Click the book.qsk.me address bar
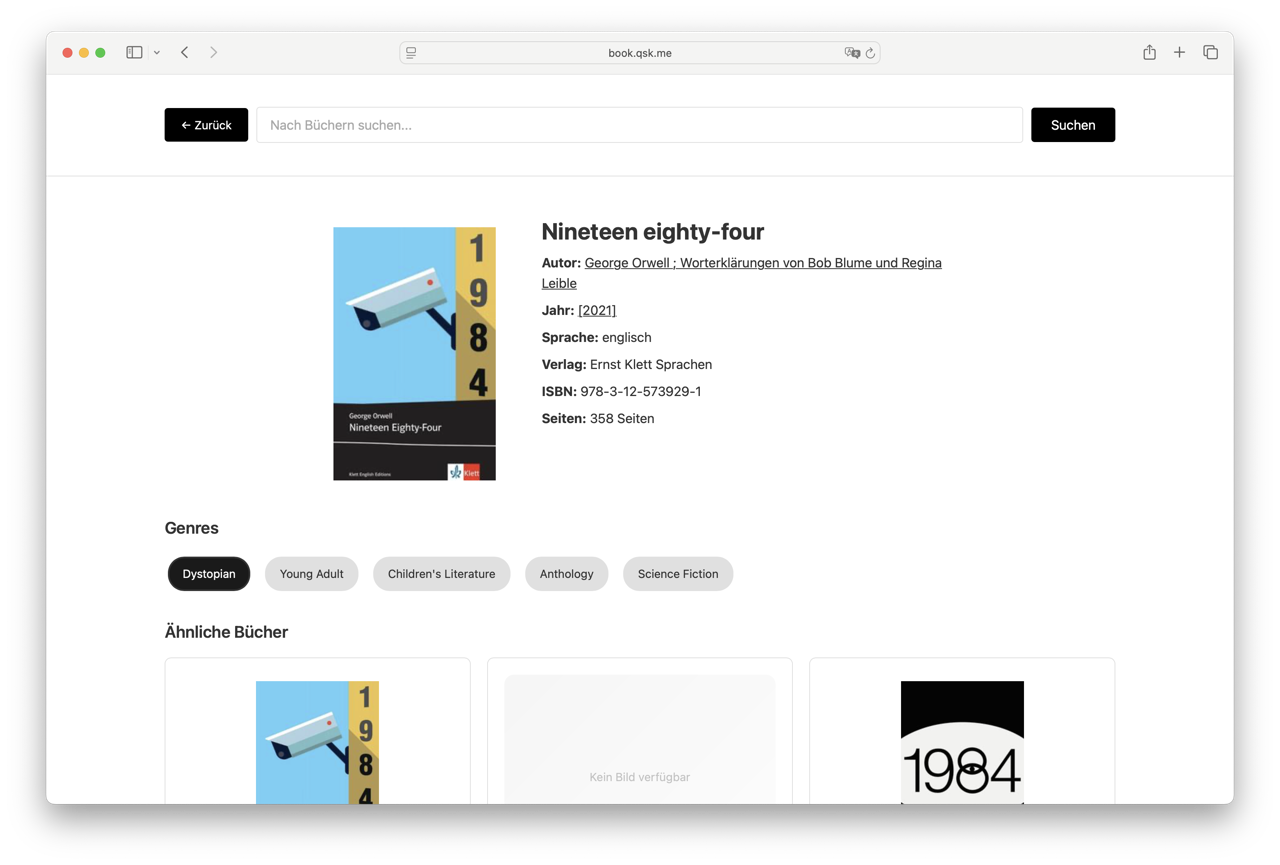 [639, 53]
